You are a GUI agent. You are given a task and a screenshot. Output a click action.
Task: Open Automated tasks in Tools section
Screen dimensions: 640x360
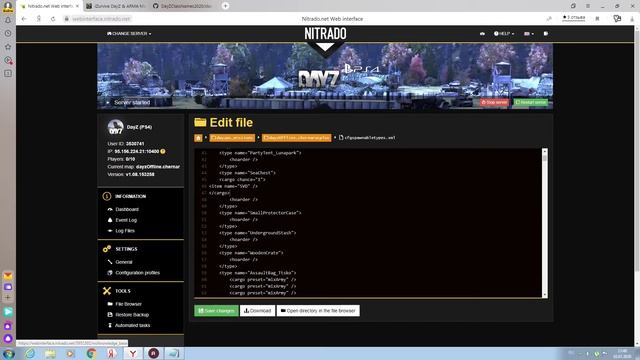pos(132,325)
